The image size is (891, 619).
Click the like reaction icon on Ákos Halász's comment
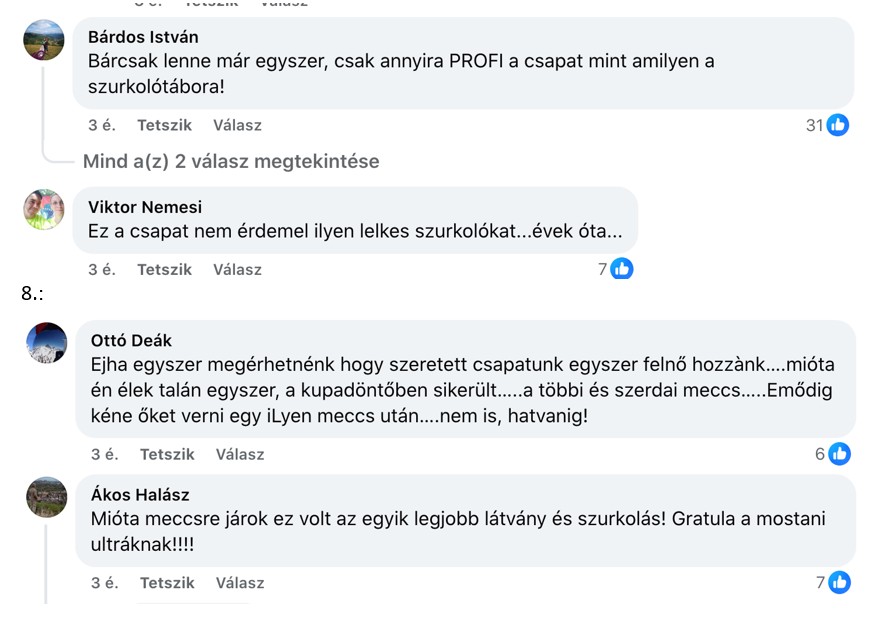[839, 582]
